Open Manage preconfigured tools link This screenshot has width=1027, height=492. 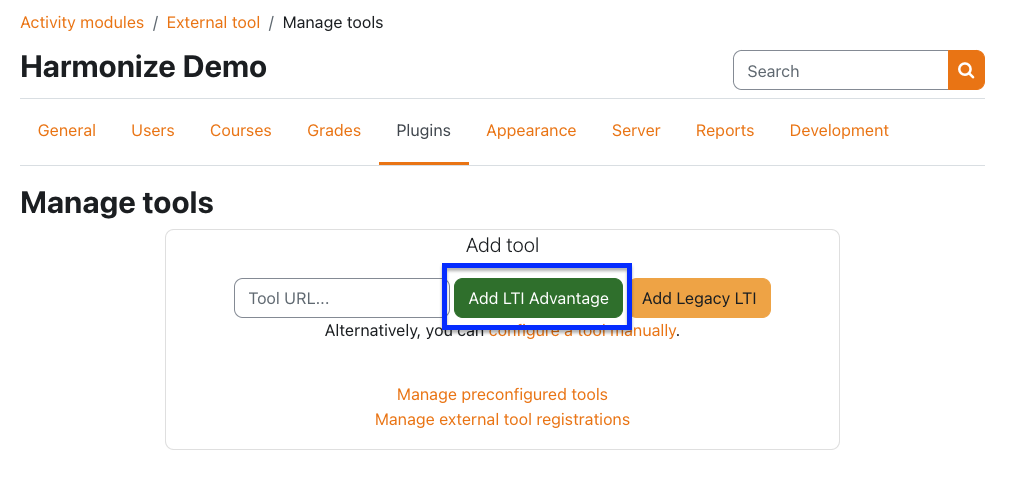tap(502, 395)
